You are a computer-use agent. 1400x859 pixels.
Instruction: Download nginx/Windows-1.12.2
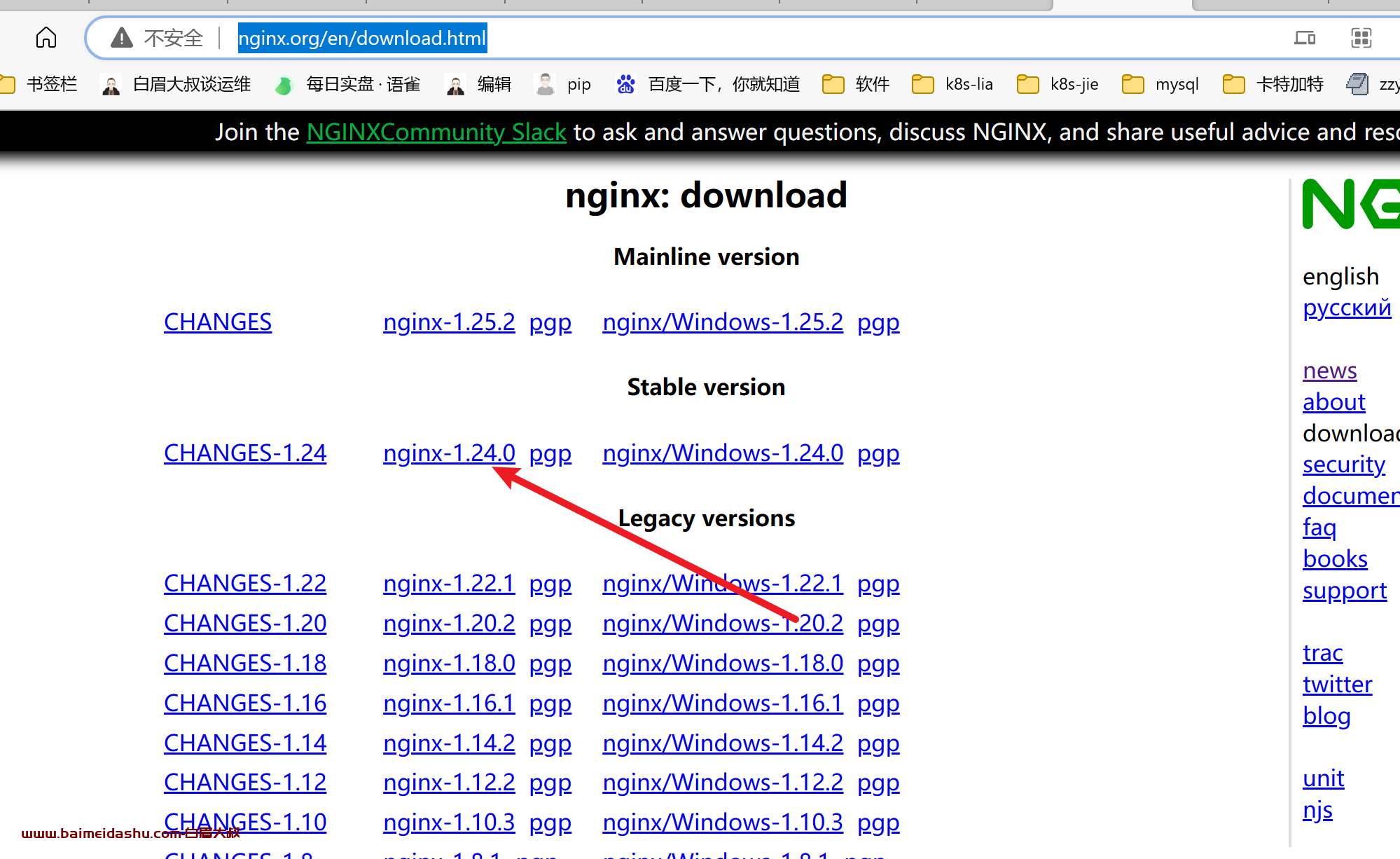(723, 782)
